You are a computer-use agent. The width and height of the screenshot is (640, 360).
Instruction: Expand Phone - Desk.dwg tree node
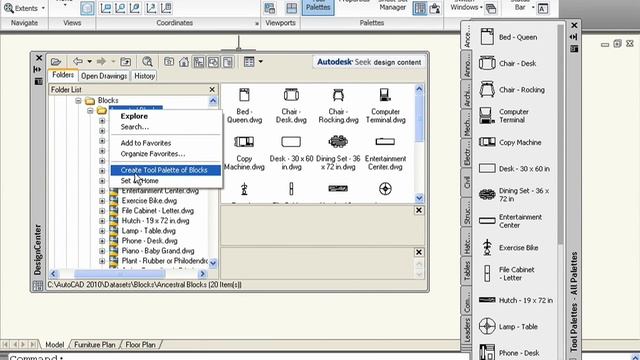[102, 241]
